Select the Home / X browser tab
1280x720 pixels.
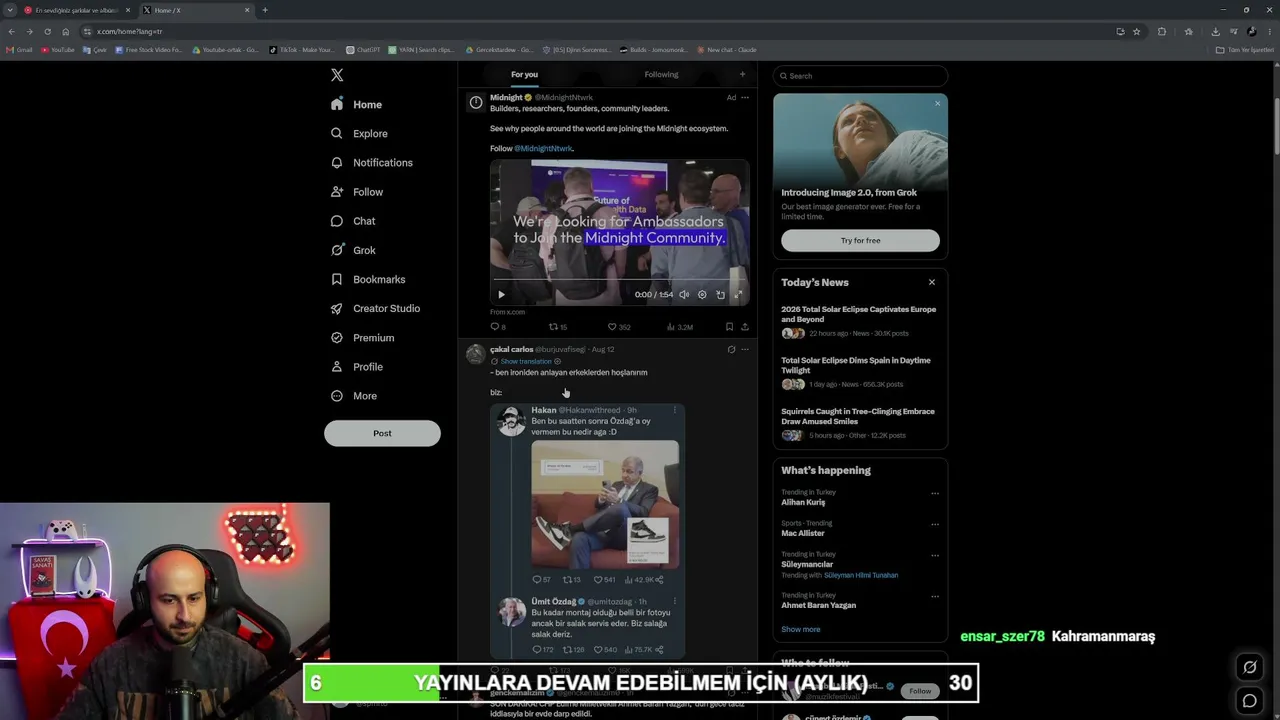[195, 10]
